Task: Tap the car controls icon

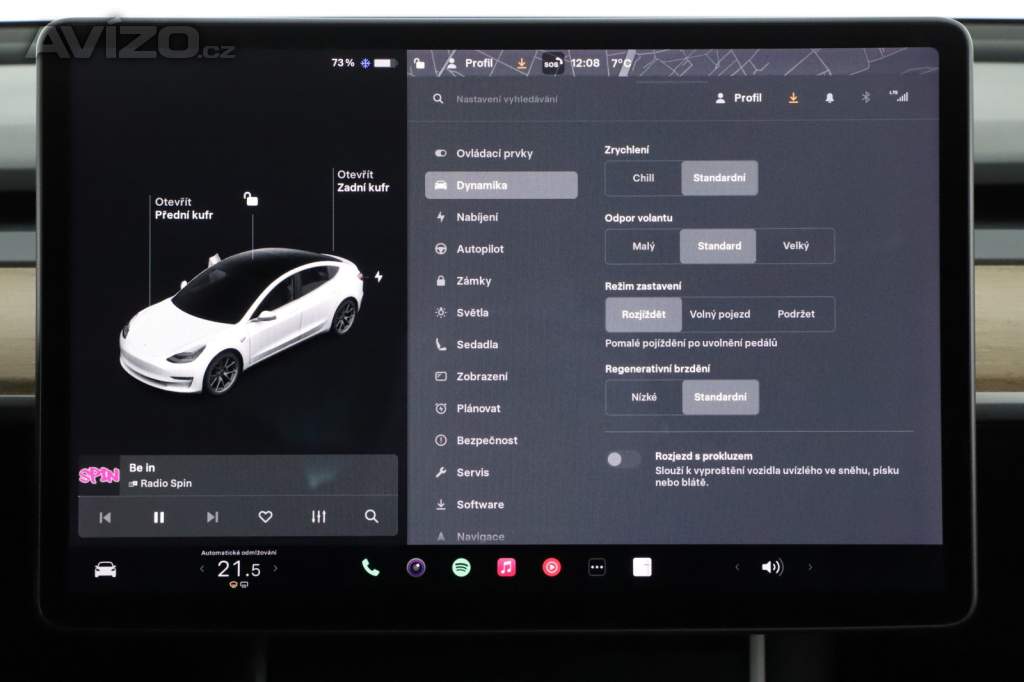Action: (105, 569)
